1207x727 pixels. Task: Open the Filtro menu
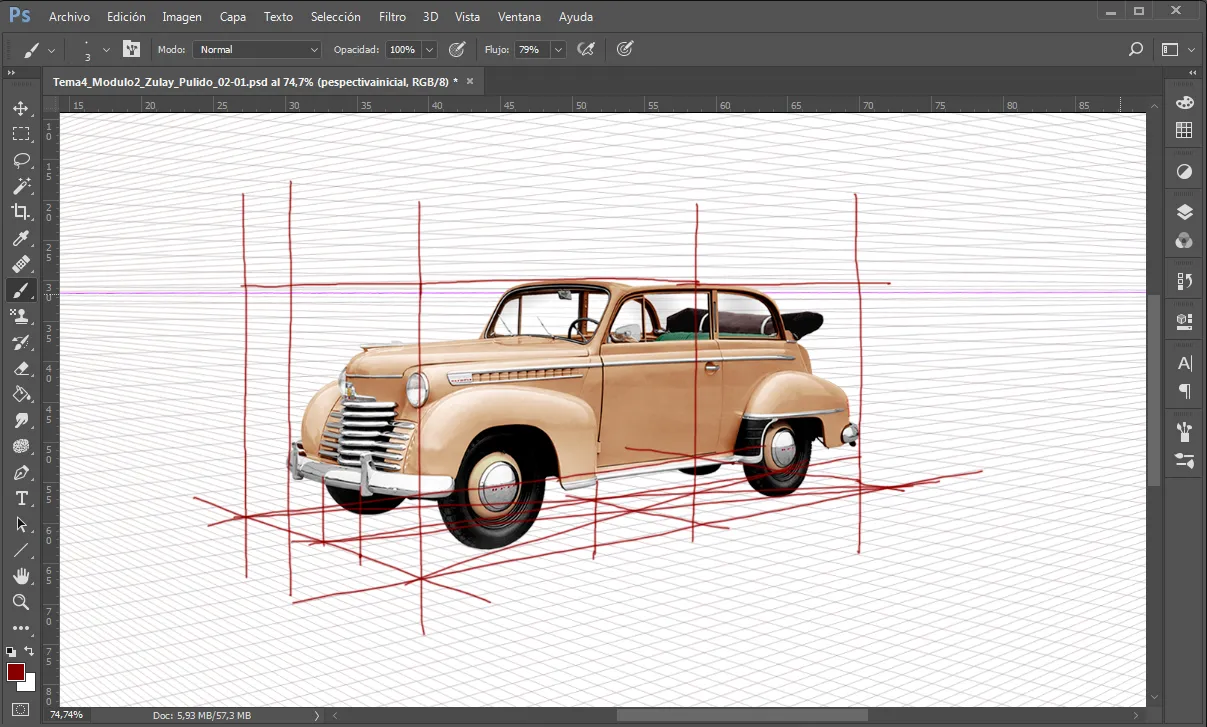[393, 17]
